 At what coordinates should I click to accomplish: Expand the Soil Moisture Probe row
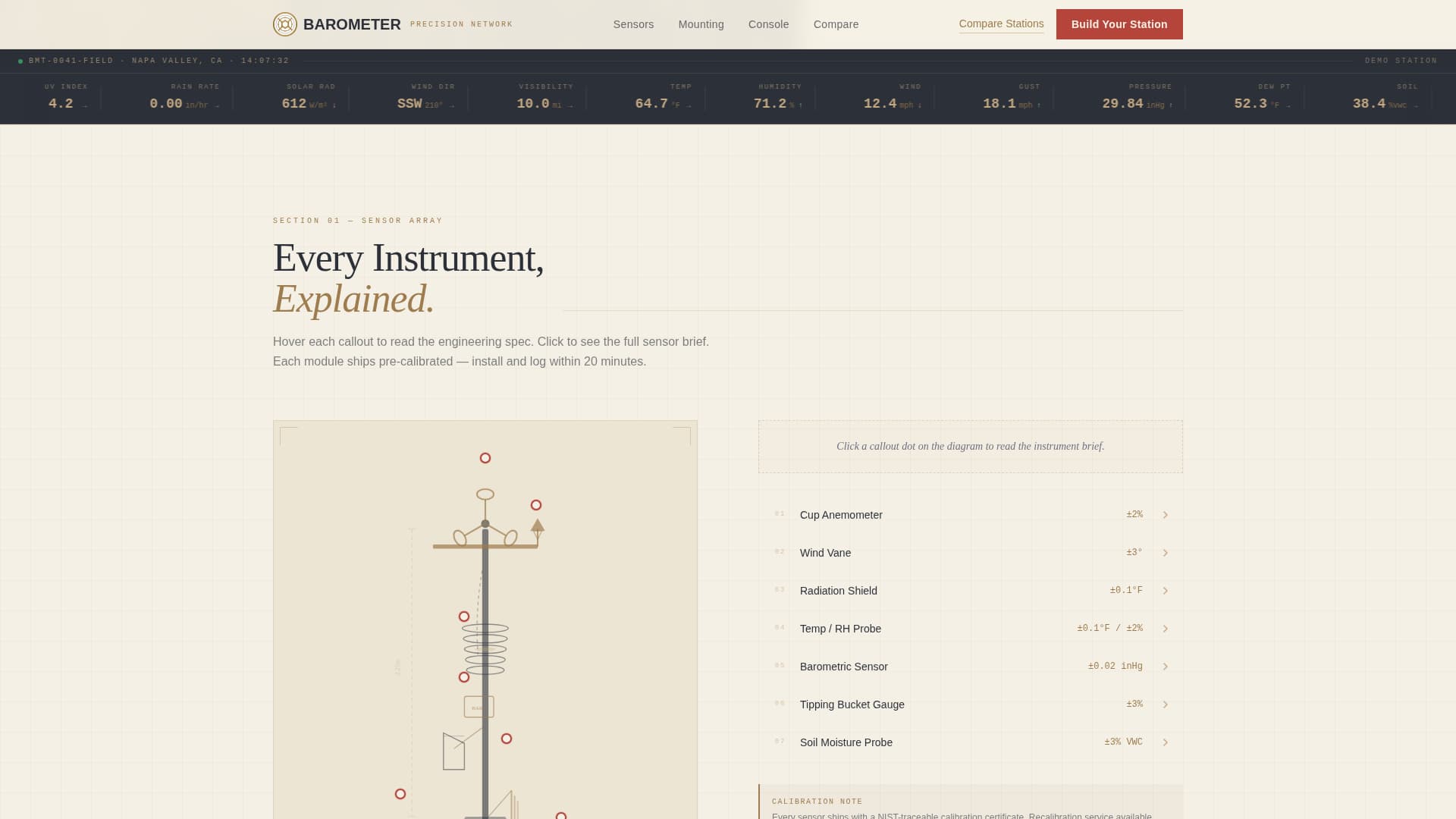coord(1166,742)
